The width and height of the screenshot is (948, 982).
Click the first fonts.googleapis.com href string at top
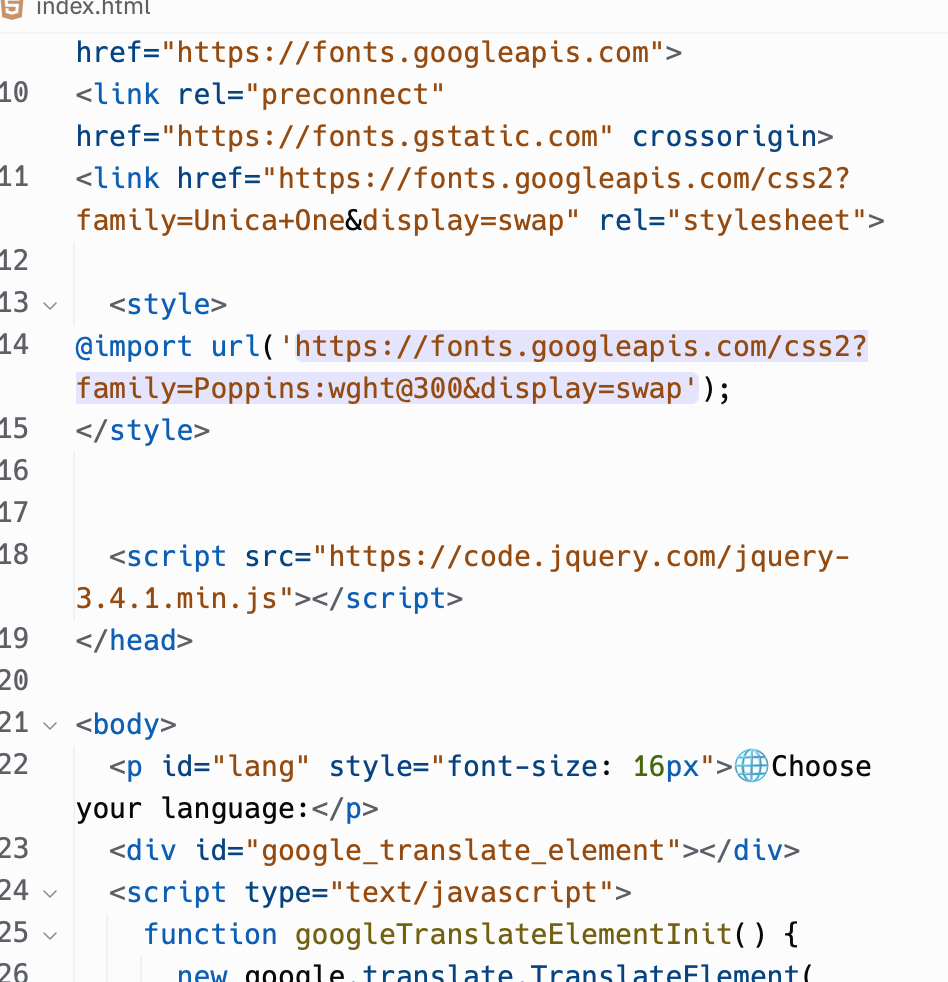413,53
